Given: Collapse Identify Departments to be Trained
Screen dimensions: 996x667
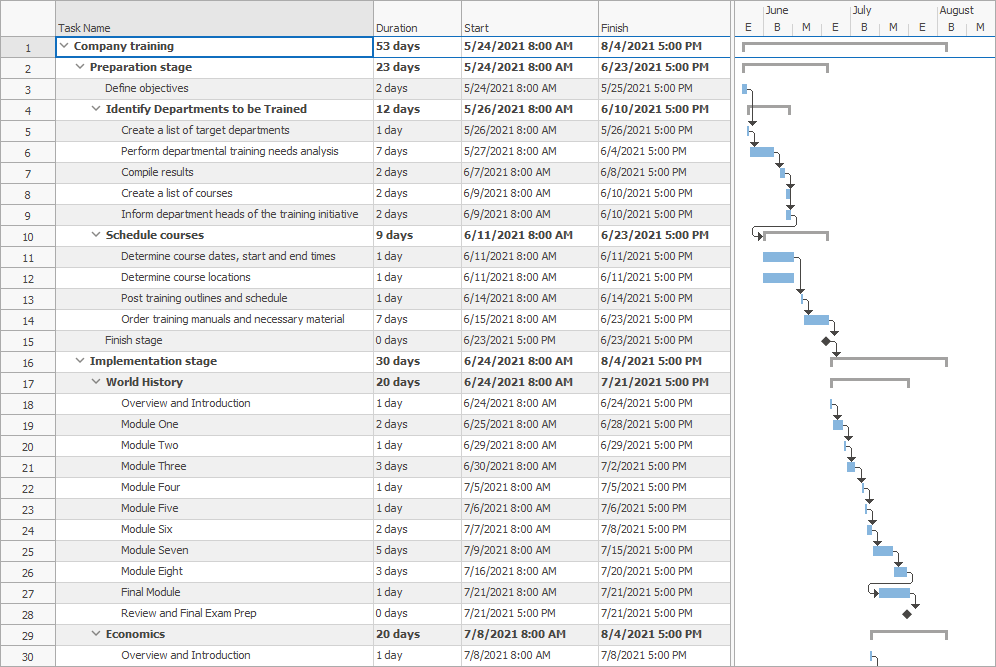Looking at the screenshot, I should pos(96,109).
